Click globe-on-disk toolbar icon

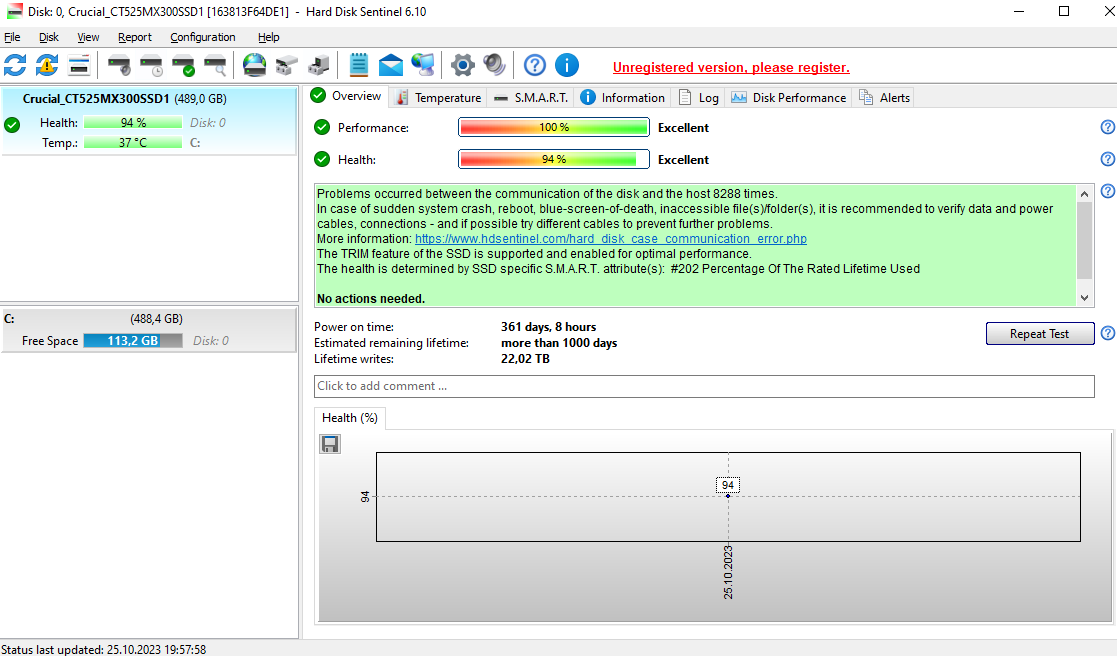point(254,66)
